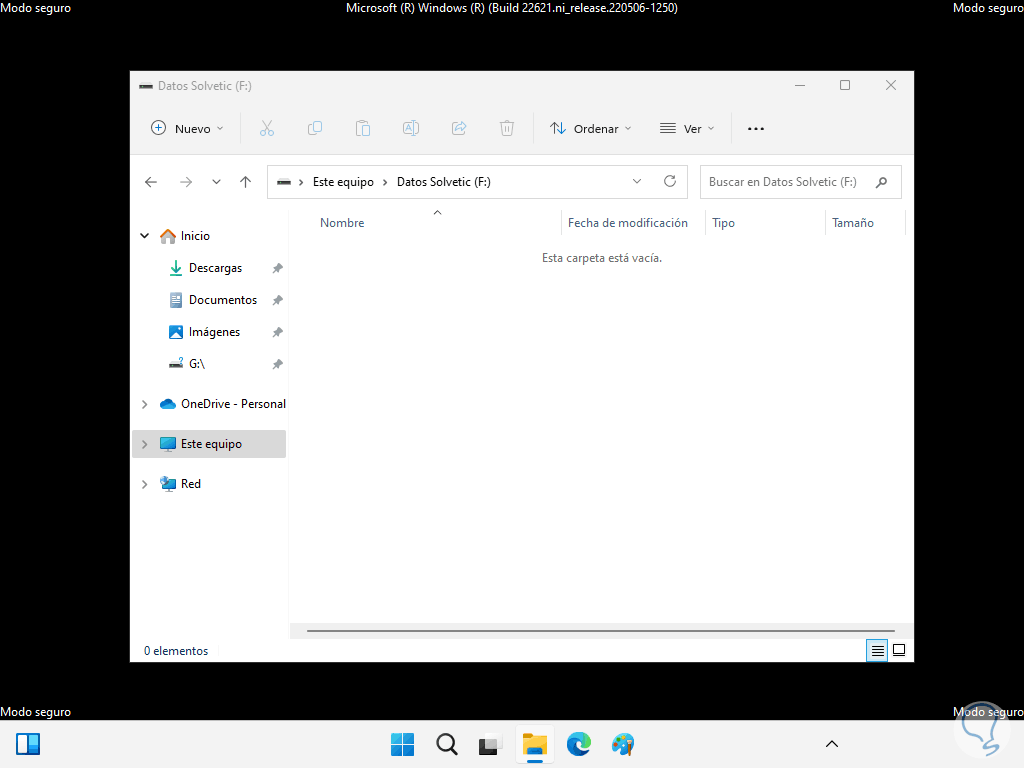The width and height of the screenshot is (1024, 768).
Task: Open the three-dots more options menu
Action: (x=756, y=129)
